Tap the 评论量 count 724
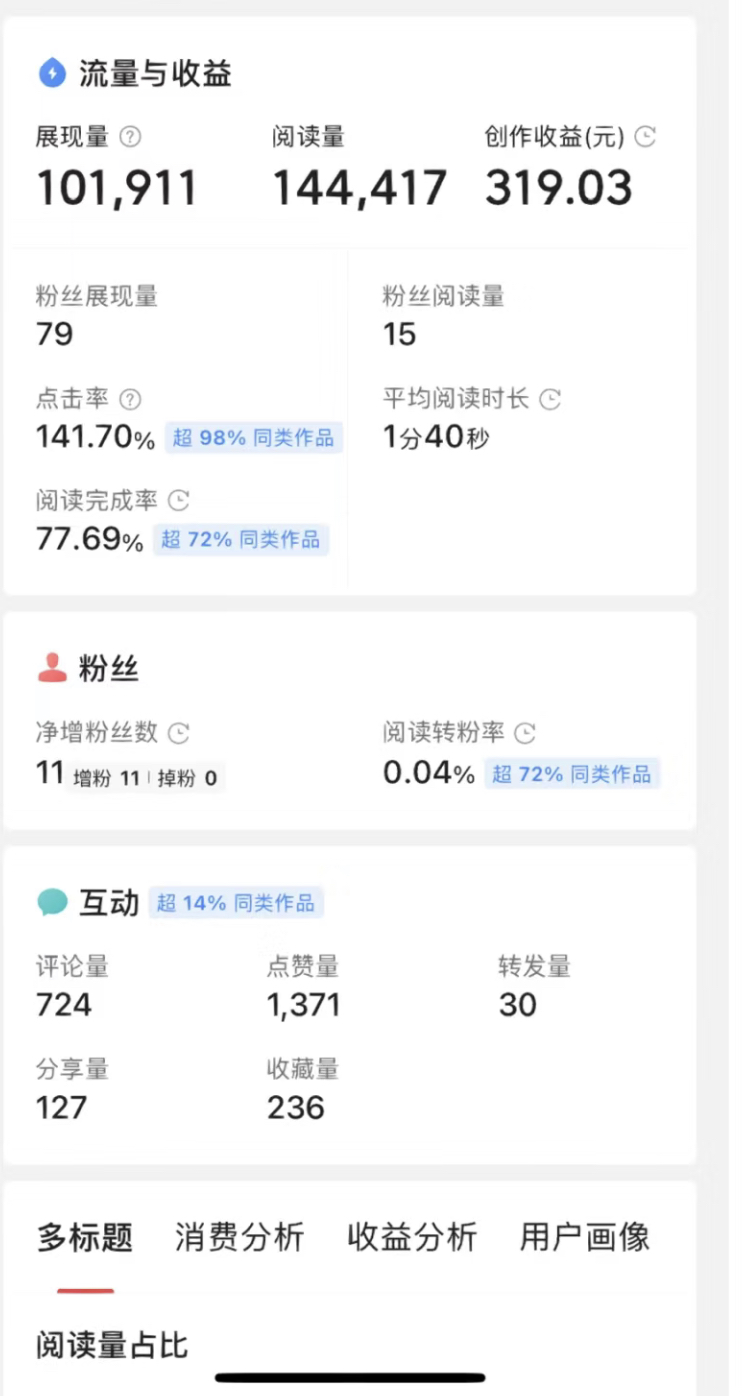744x1396 pixels. 64,1005
